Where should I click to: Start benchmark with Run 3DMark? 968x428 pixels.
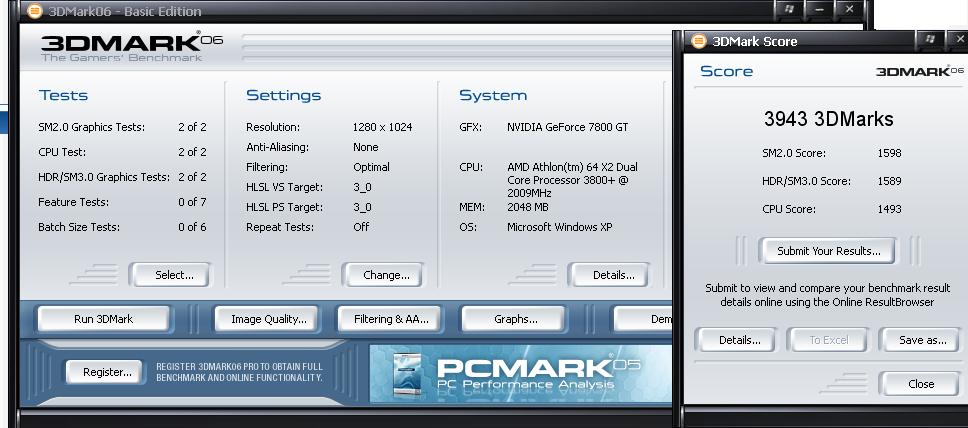click(x=104, y=319)
